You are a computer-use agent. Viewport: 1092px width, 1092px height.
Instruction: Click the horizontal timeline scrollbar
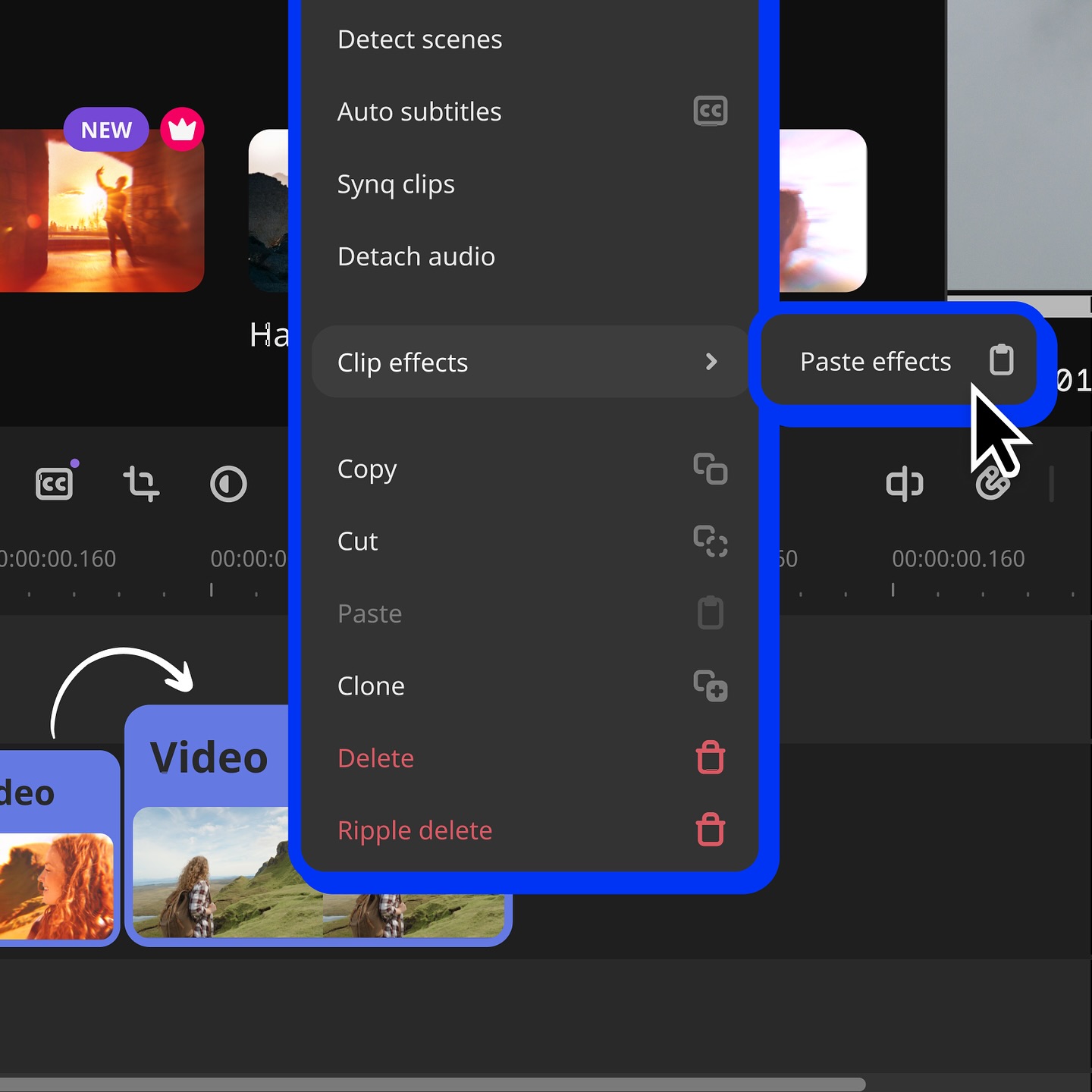[432, 1084]
